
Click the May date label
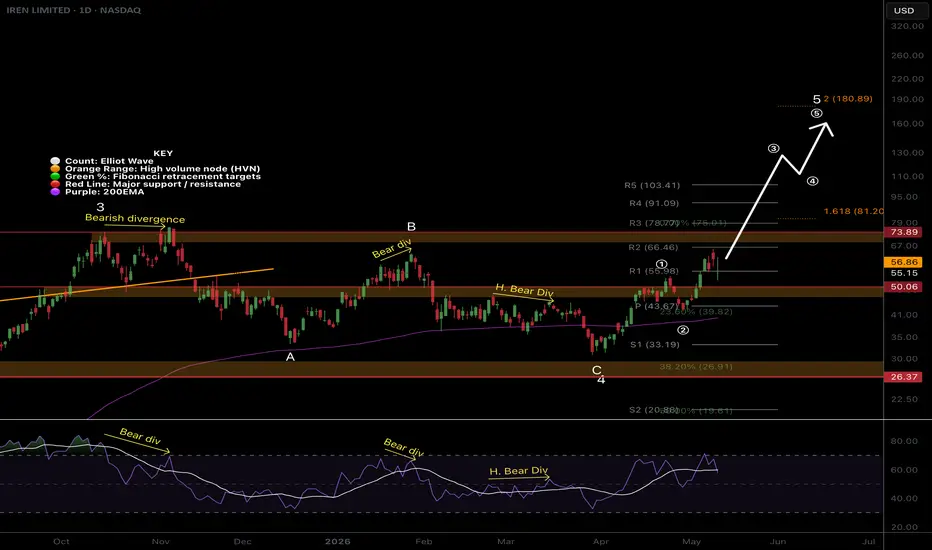point(691,542)
